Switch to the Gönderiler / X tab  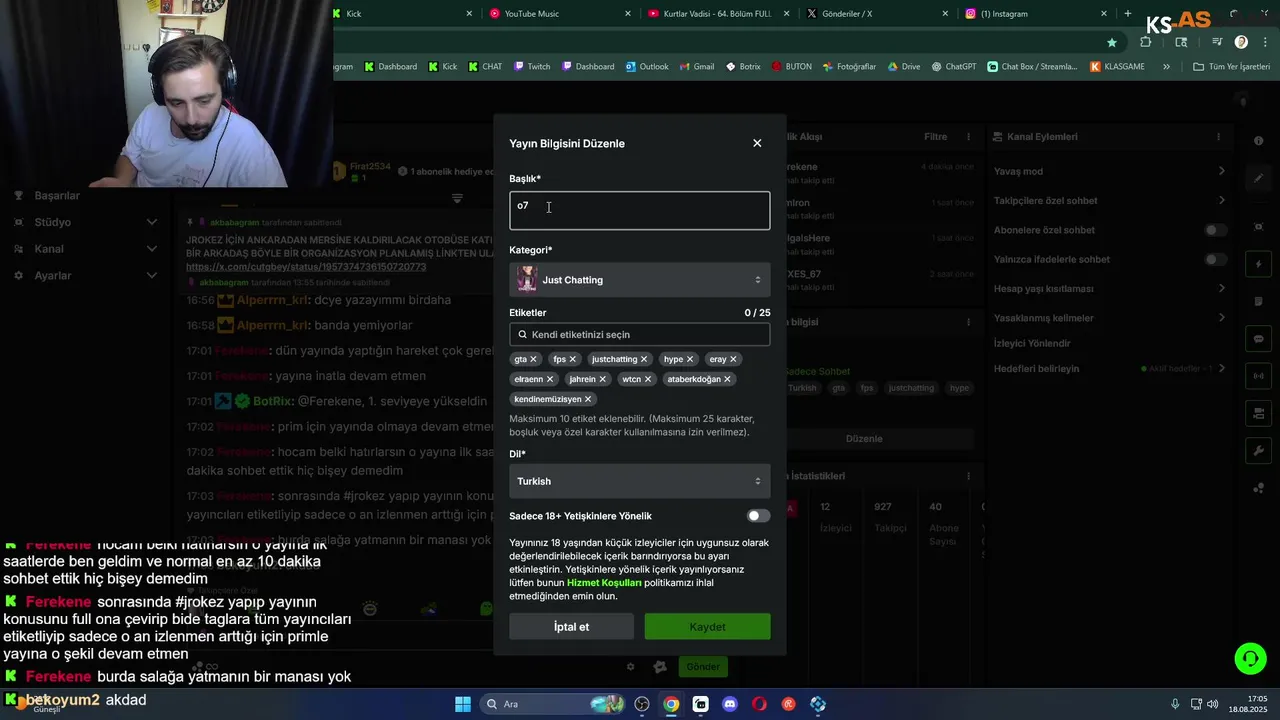[x=878, y=14]
